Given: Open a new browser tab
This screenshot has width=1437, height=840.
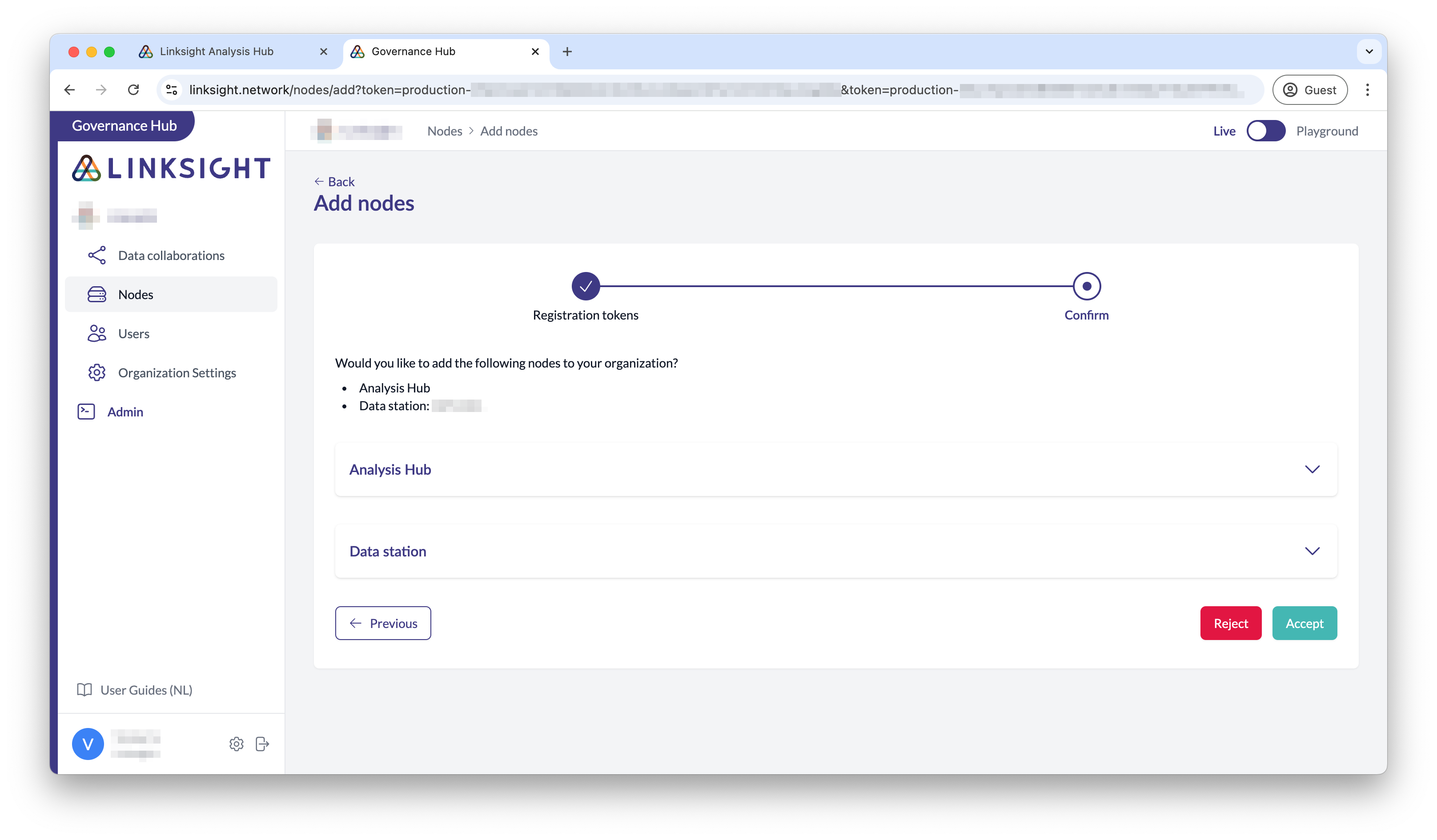Looking at the screenshot, I should [567, 51].
